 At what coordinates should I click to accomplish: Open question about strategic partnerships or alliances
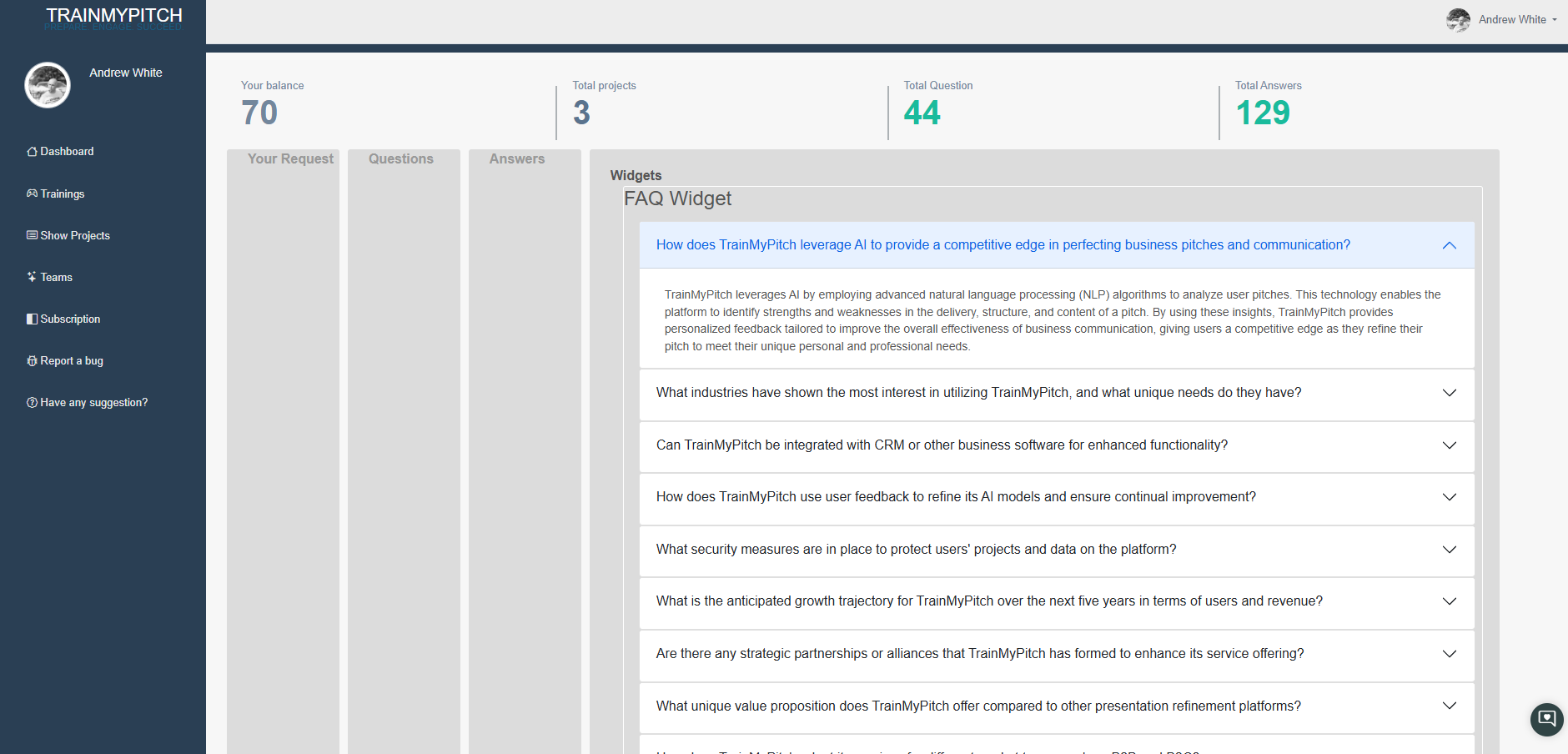click(x=980, y=654)
